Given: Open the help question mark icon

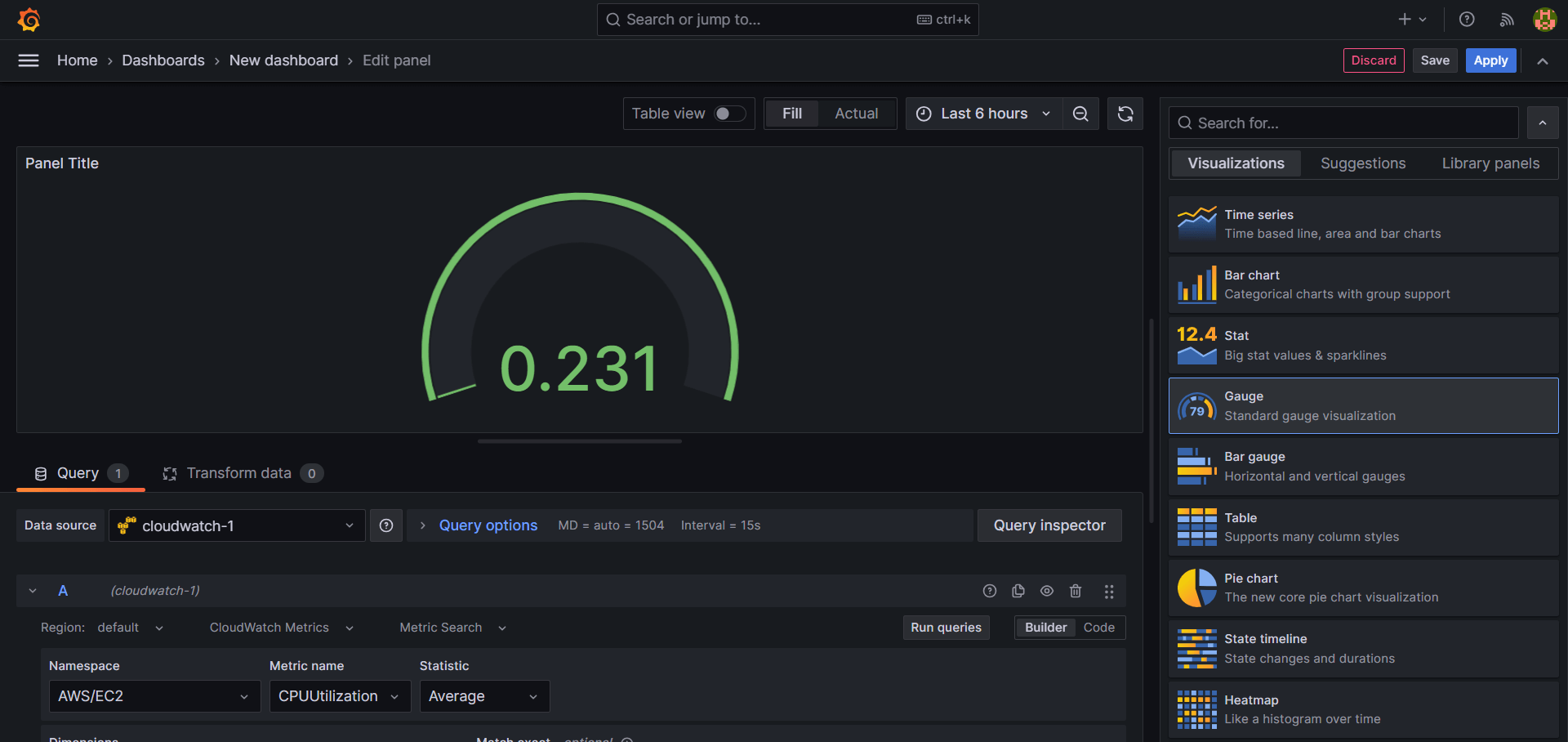Looking at the screenshot, I should [1467, 19].
